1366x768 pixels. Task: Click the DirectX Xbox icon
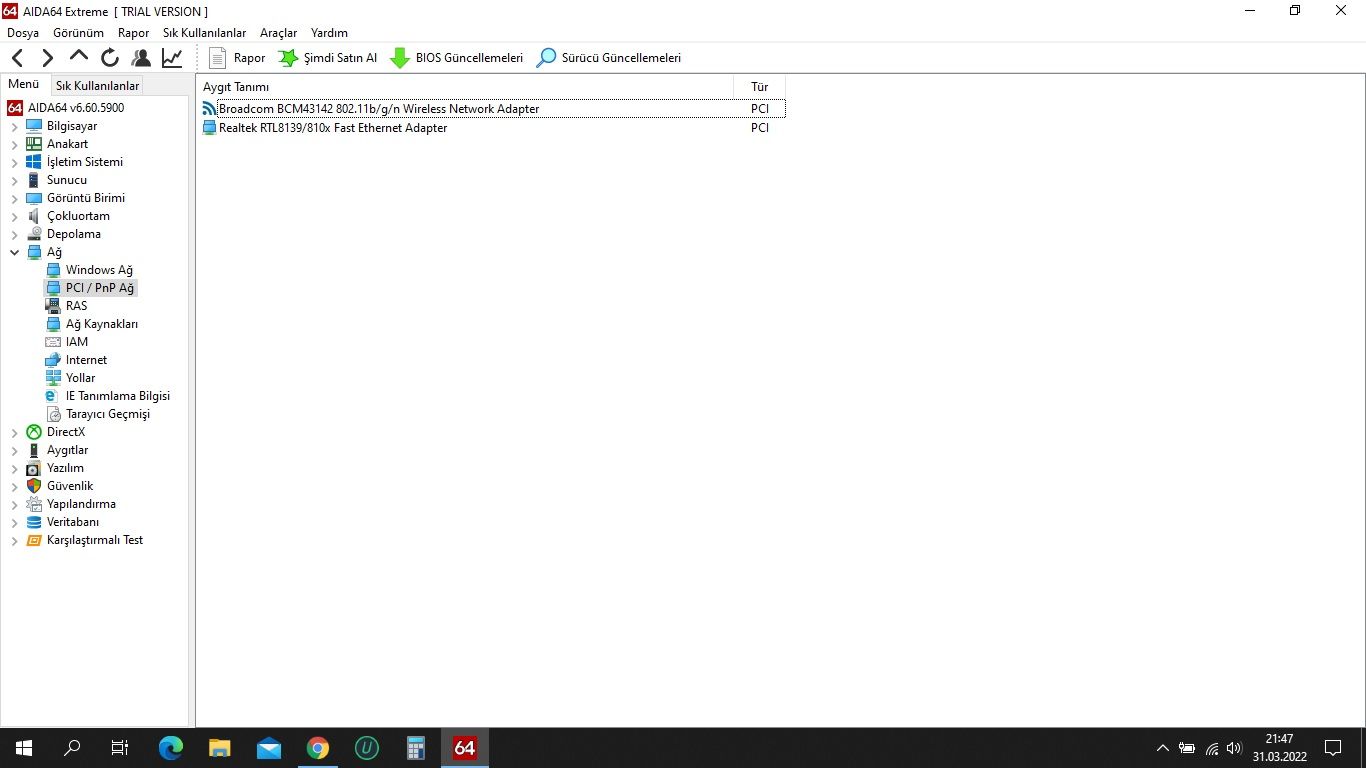[34, 432]
